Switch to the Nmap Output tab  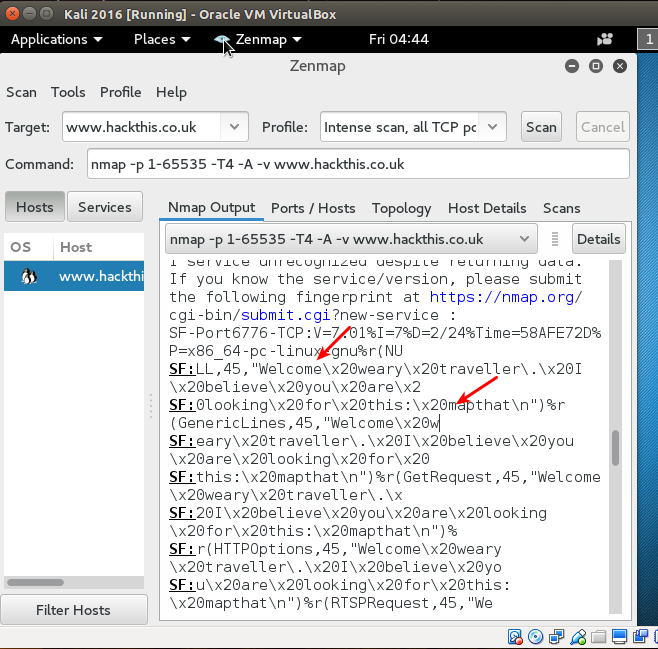tap(212, 208)
